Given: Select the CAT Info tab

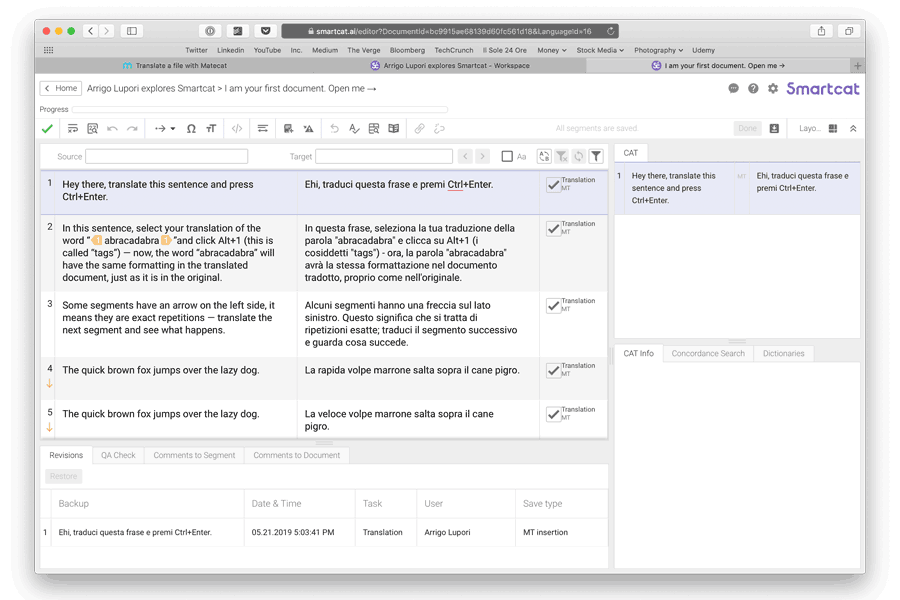Looking at the screenshot, I should (x=639, y=354).
